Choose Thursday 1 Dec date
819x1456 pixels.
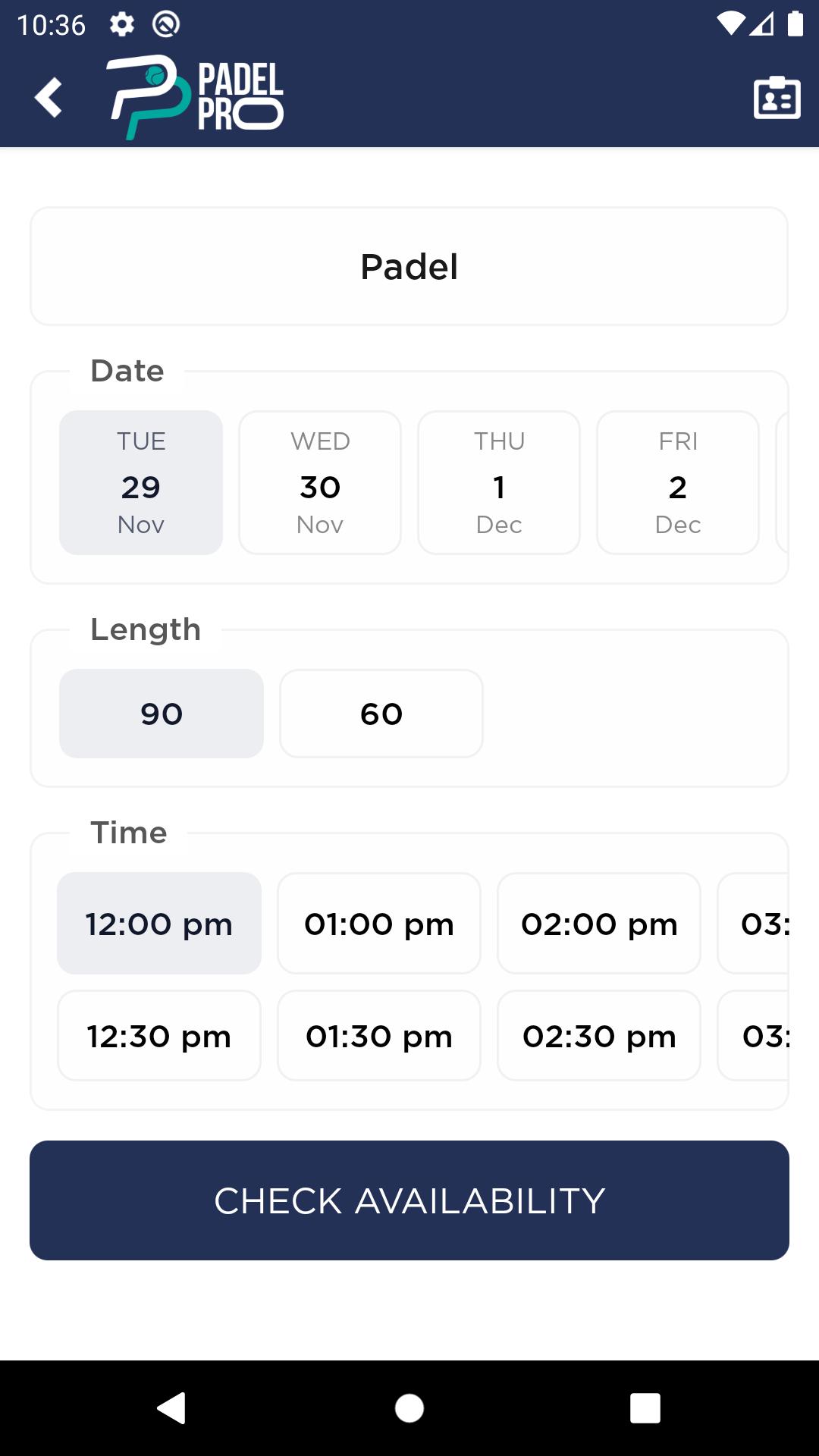[499, 482]
